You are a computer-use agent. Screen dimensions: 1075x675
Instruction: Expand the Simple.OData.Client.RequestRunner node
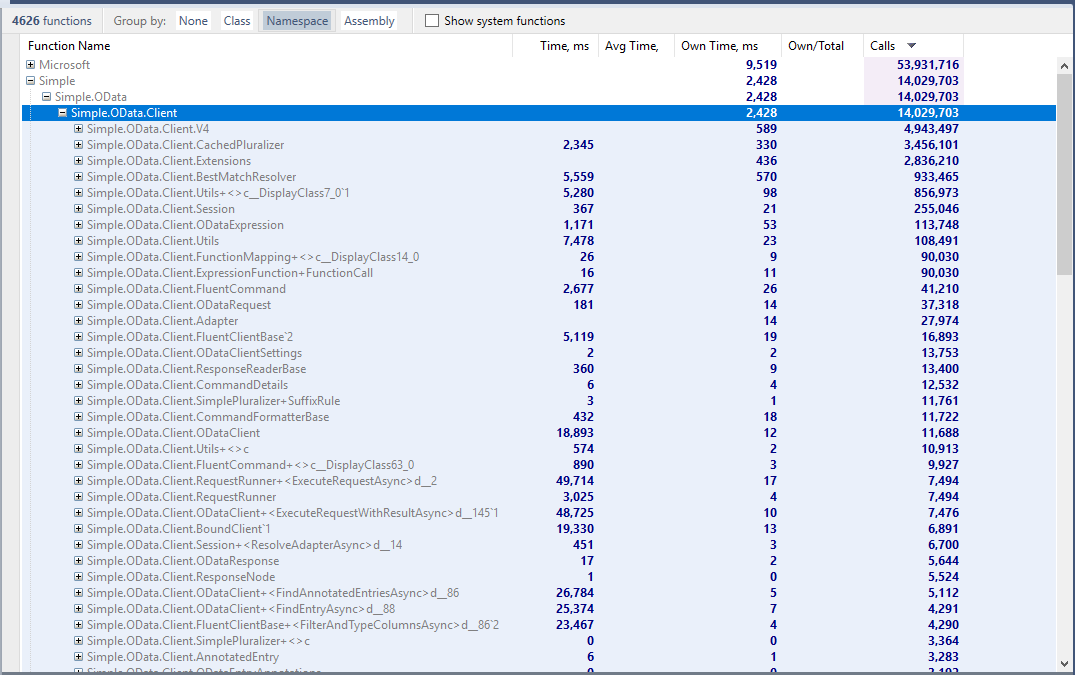click(x=78, y=496)
